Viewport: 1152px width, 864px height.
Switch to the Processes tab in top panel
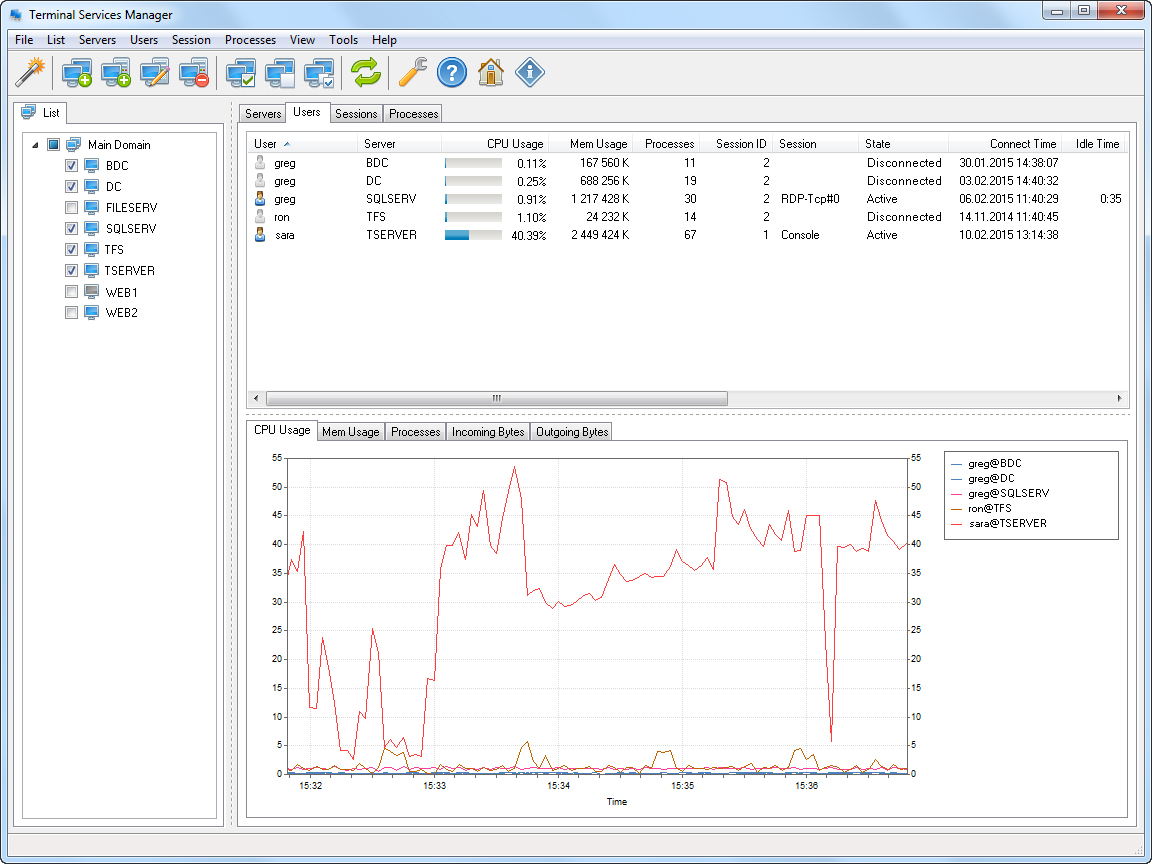tap(414, 114)
